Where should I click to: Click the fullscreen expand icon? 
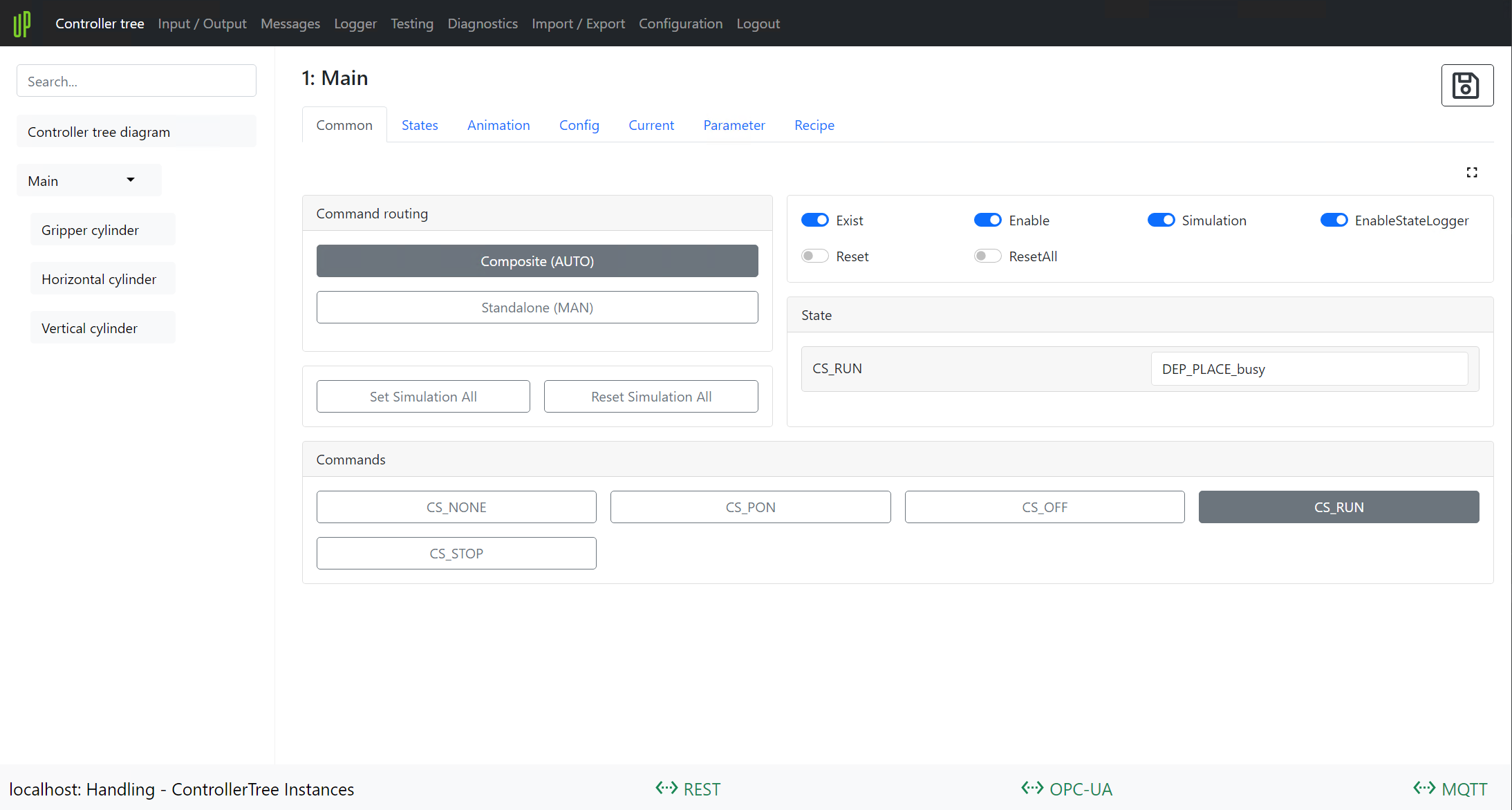tap(1472, 172)
